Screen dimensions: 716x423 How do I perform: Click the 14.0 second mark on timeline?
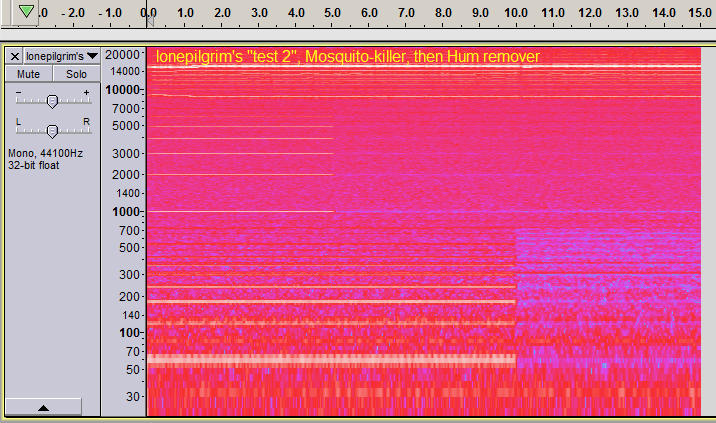(664, 13)
